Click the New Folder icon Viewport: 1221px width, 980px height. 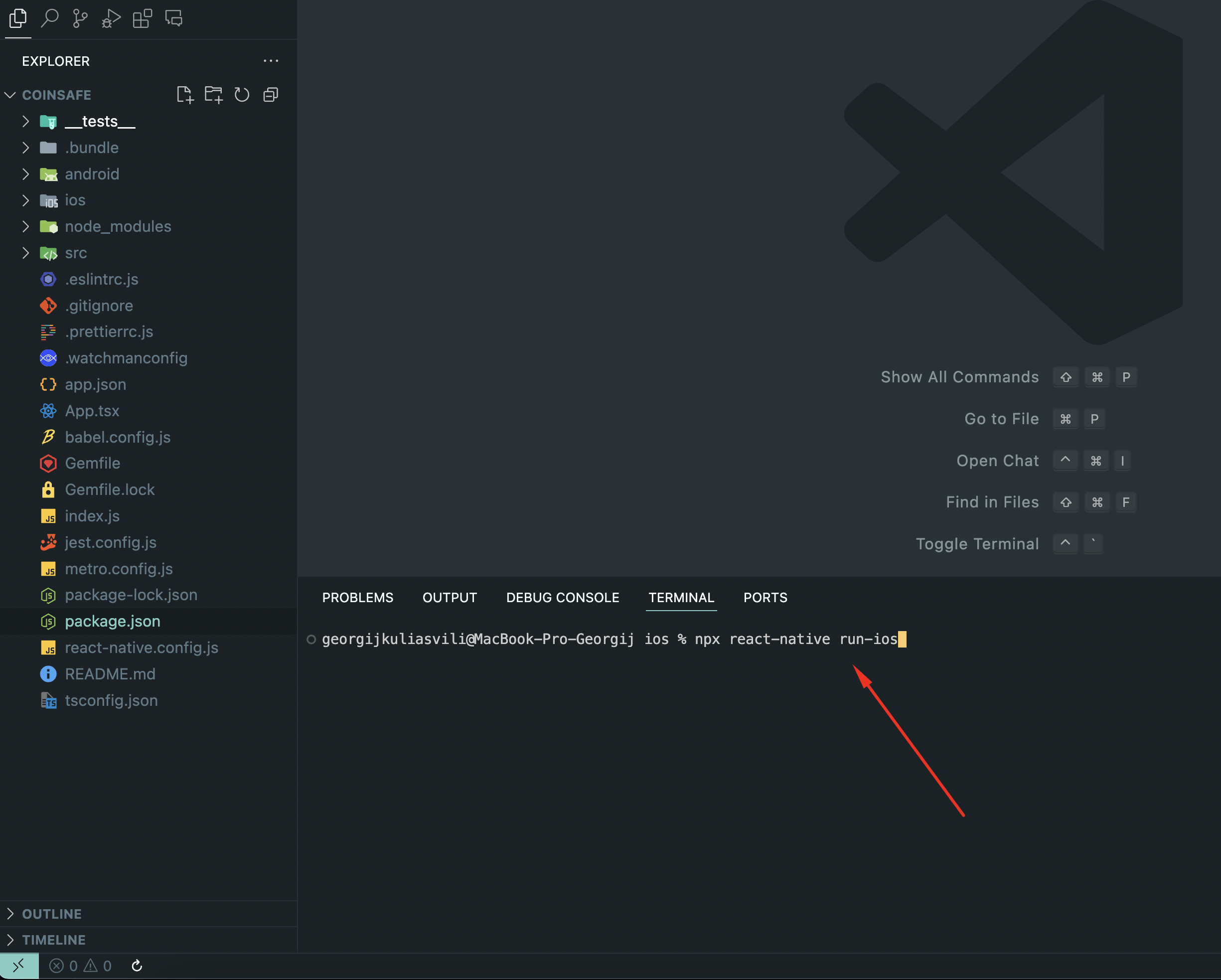tap(213, 95)
